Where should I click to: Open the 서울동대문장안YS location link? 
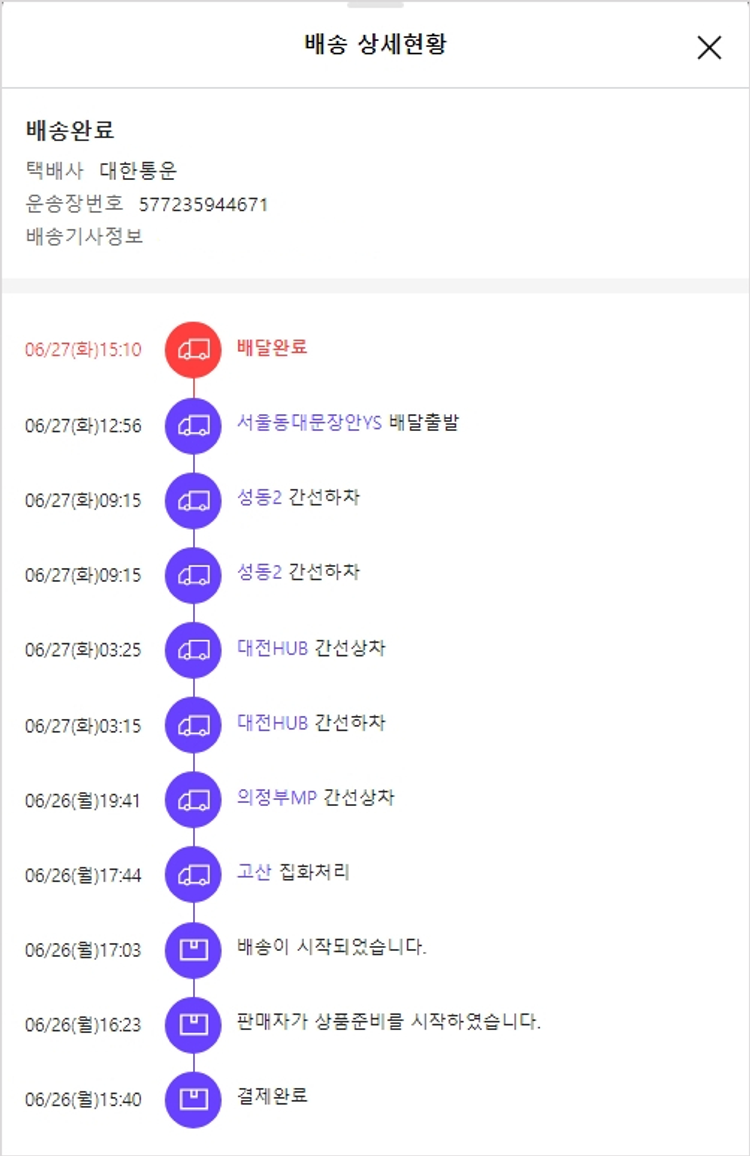click(310, 422)
